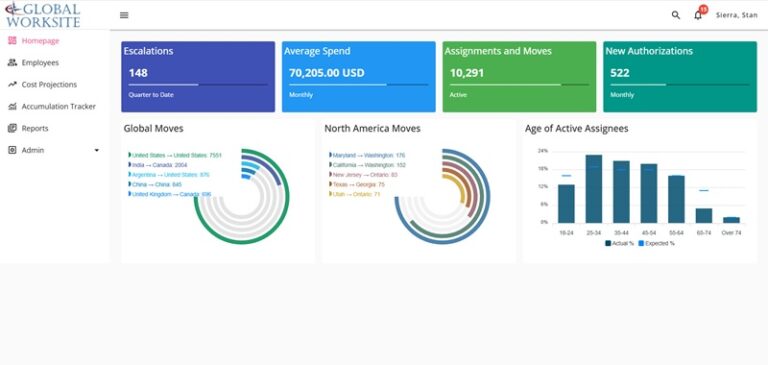Select the 18-24 age bar
The width and height of the screenshot is (768, 365).
(566, 204)
